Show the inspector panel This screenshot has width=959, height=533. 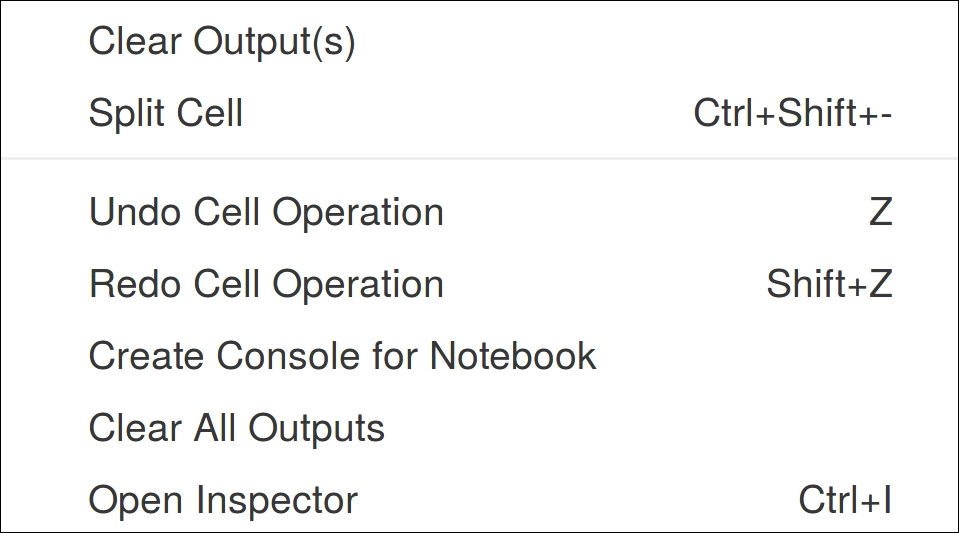(x=223, y=500)
